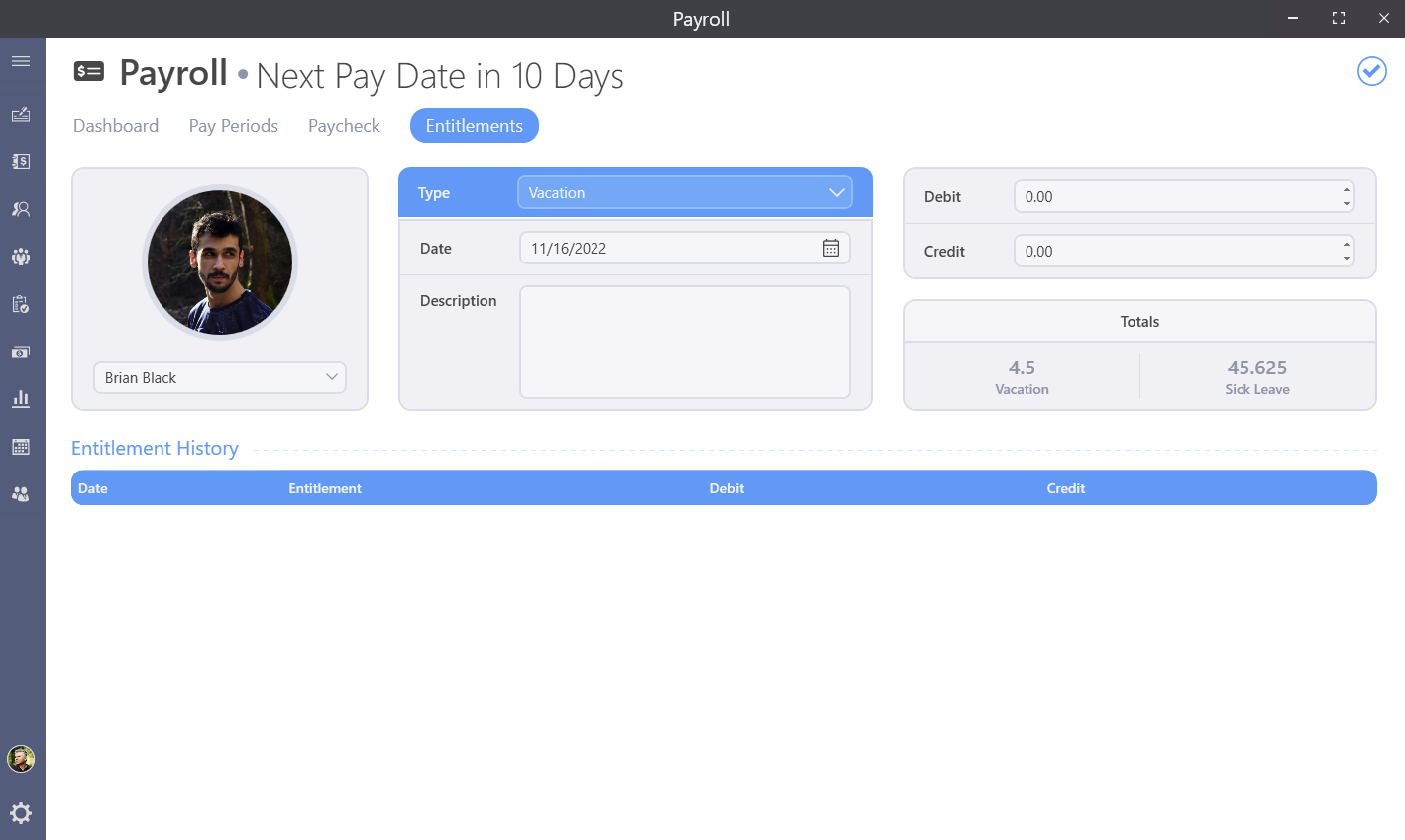The image size is (1405, 840).
Task: Sort history by the Entitlement column header
Action: (325, 488)
